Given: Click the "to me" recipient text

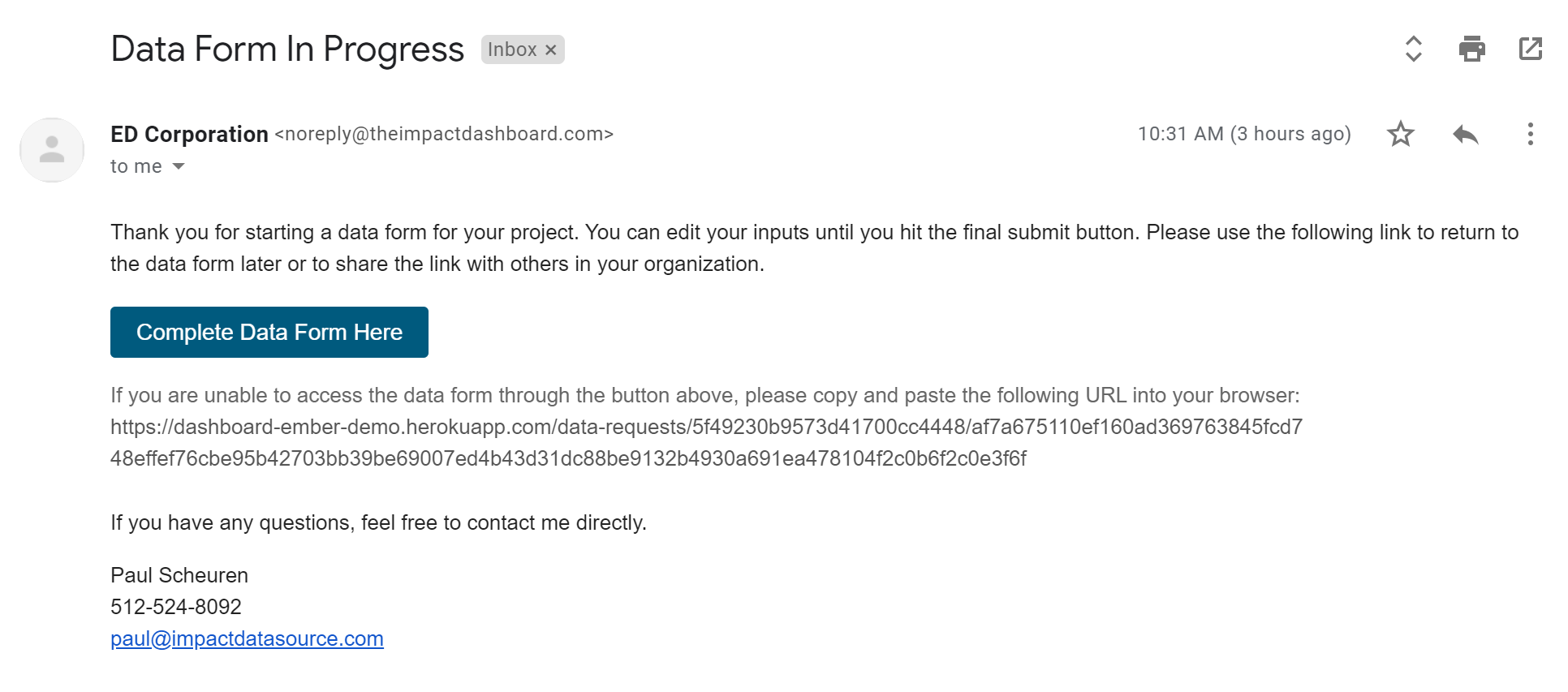Looking at the screenshot, I should click(x=136, y=166).
